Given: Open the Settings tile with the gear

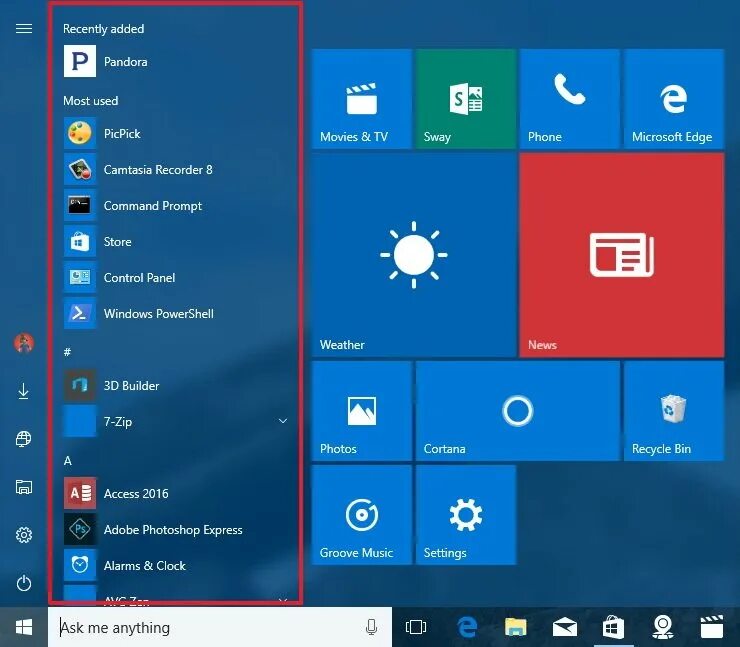Looking at the screenshot, I should 466,515.
